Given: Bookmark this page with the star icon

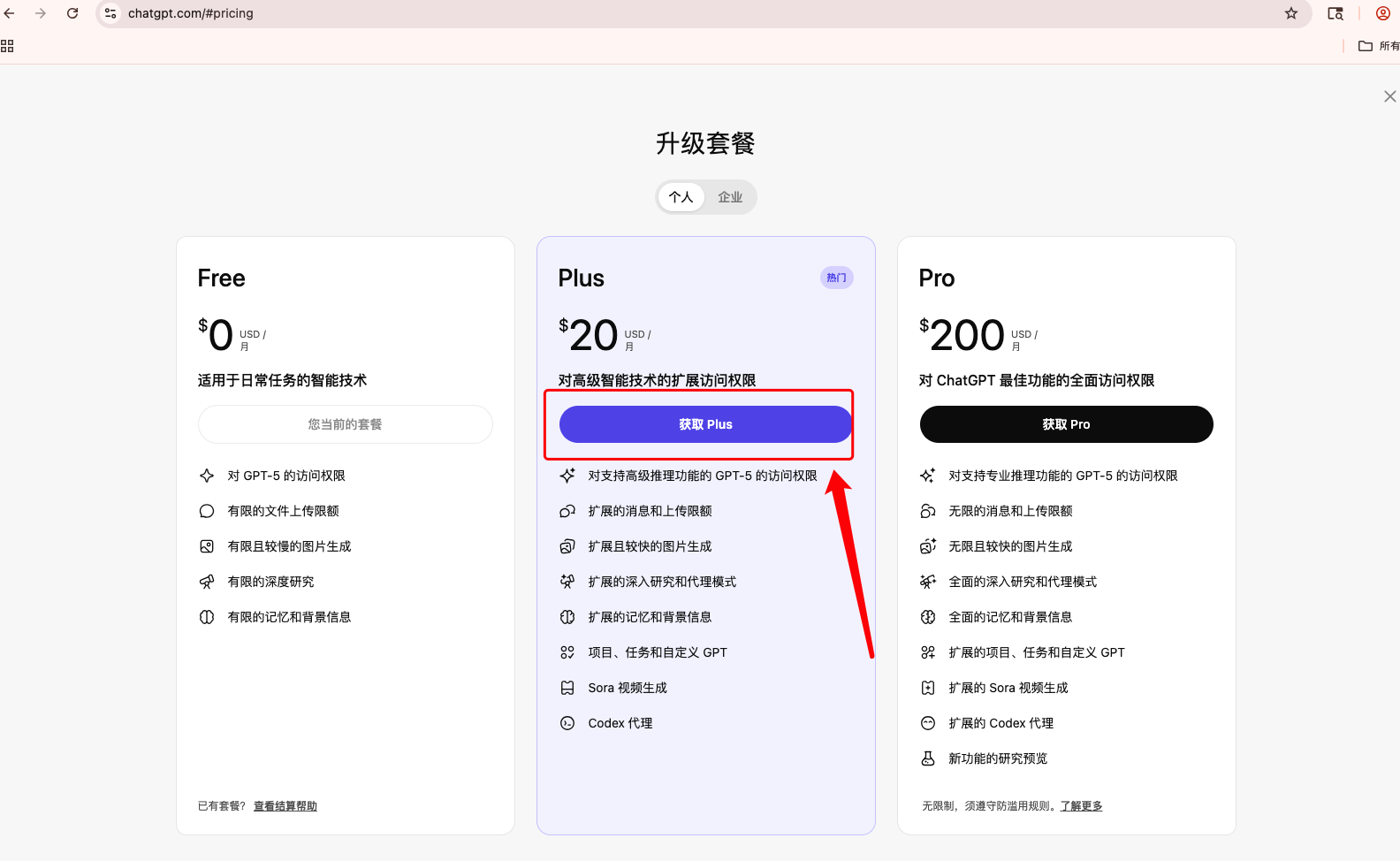Looking at the screenshot, I should pyautogui.click(x=1291, y=13).
